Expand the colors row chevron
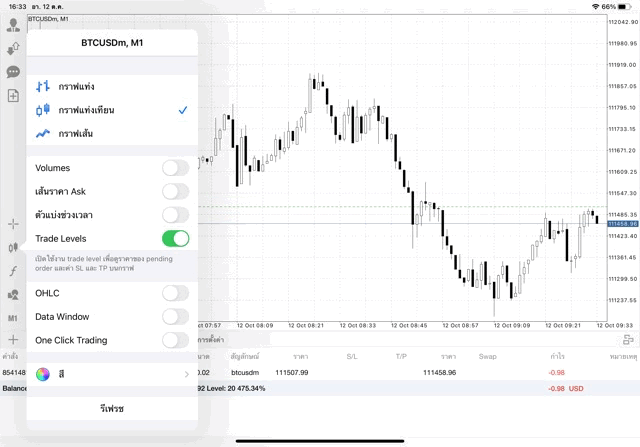This screenshot has width=640, height=447. pos(187,374)
